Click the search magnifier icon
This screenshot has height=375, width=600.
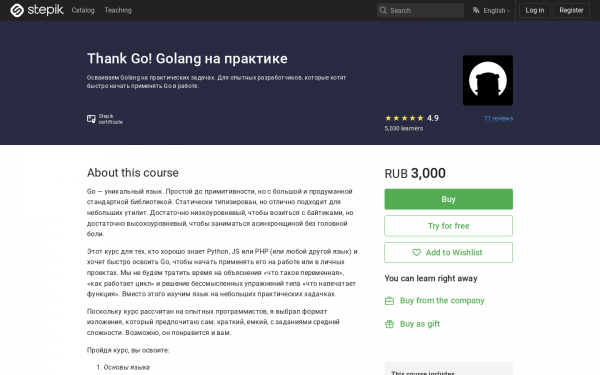click(x=383, y=10)
